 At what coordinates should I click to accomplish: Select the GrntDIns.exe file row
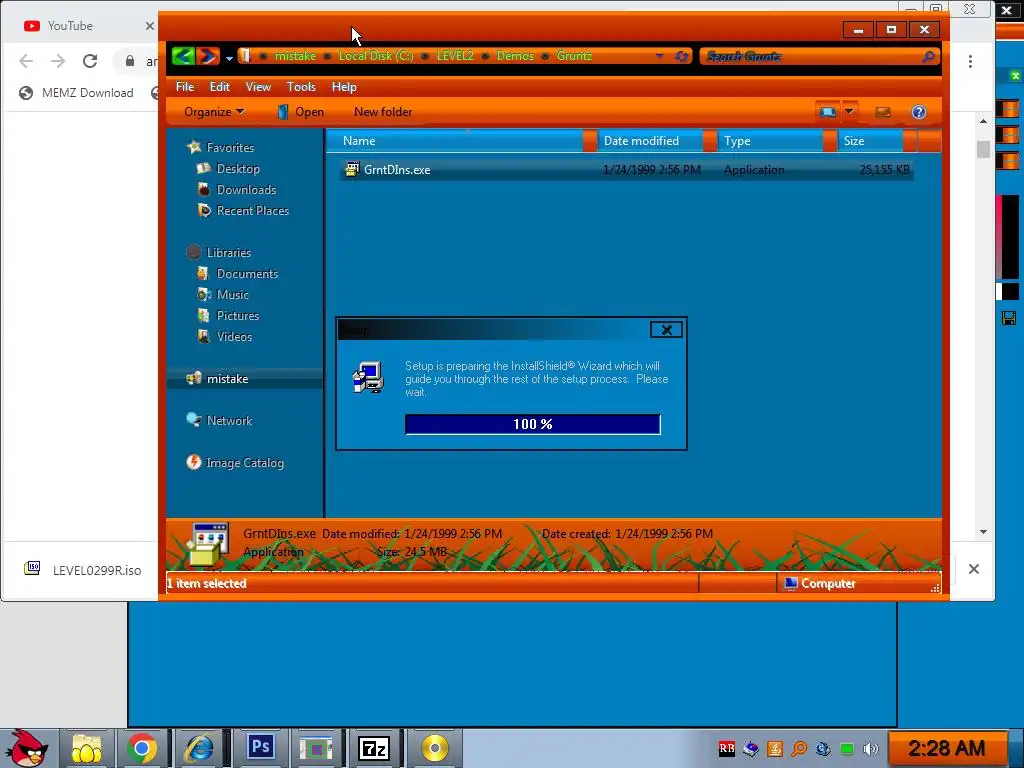(626, 170)
